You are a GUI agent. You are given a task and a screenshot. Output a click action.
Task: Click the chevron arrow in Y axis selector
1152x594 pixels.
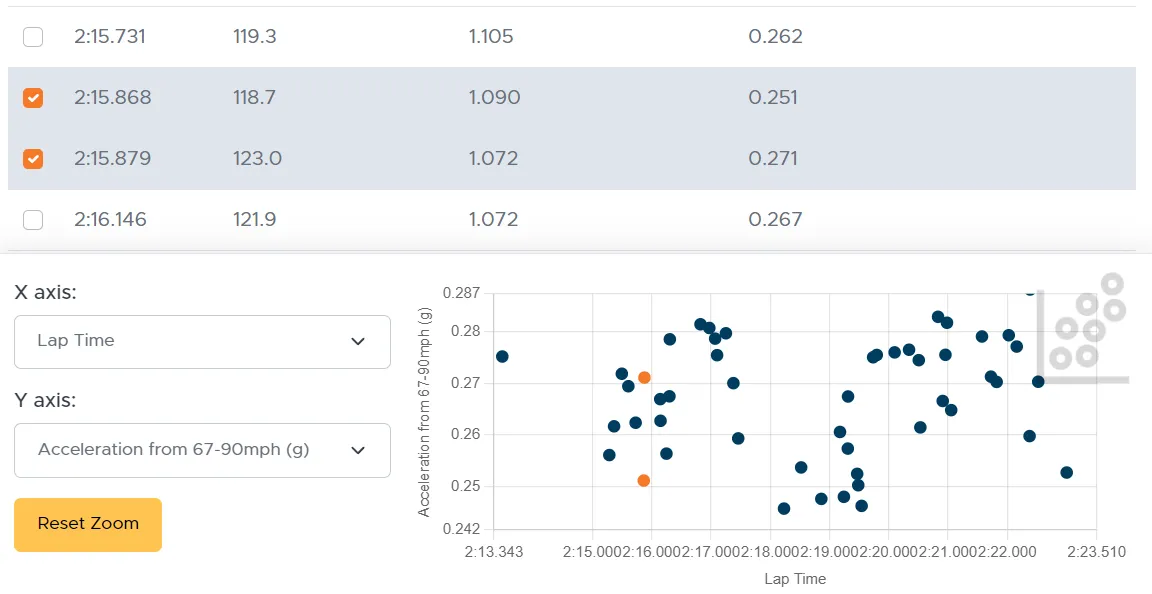[358, 450]
